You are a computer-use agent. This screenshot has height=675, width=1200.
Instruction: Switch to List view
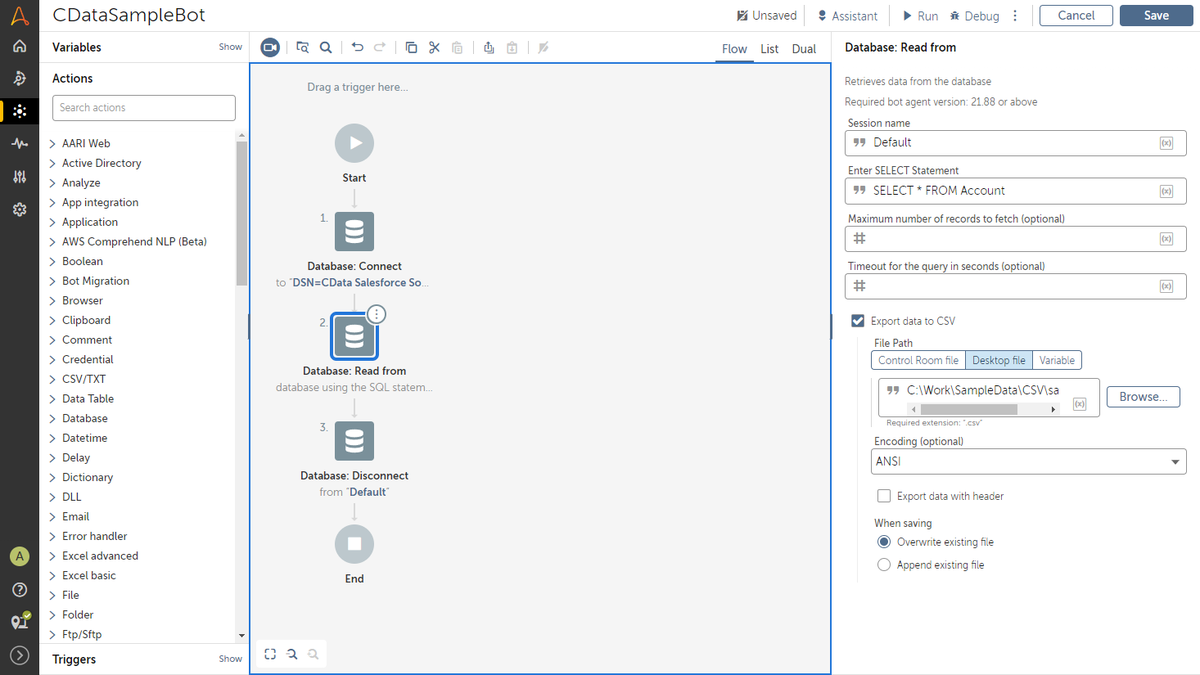click(769, 49)
